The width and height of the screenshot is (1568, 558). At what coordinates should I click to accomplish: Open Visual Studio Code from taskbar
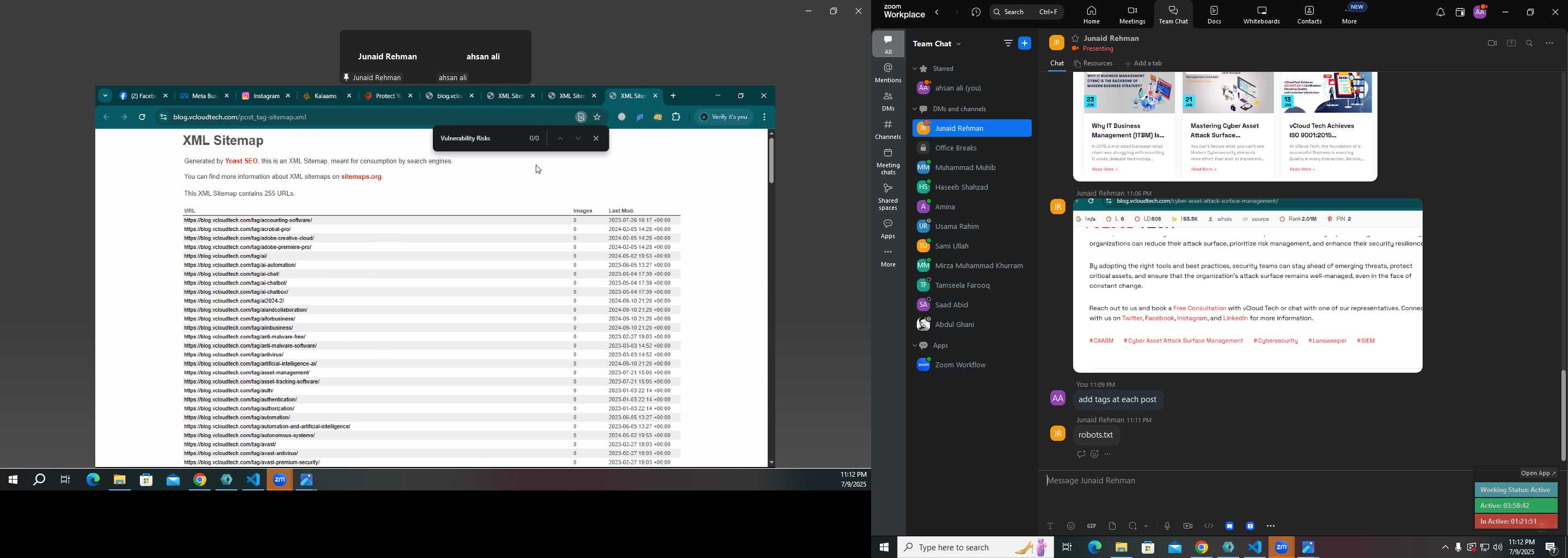[x=1255, y=548]
